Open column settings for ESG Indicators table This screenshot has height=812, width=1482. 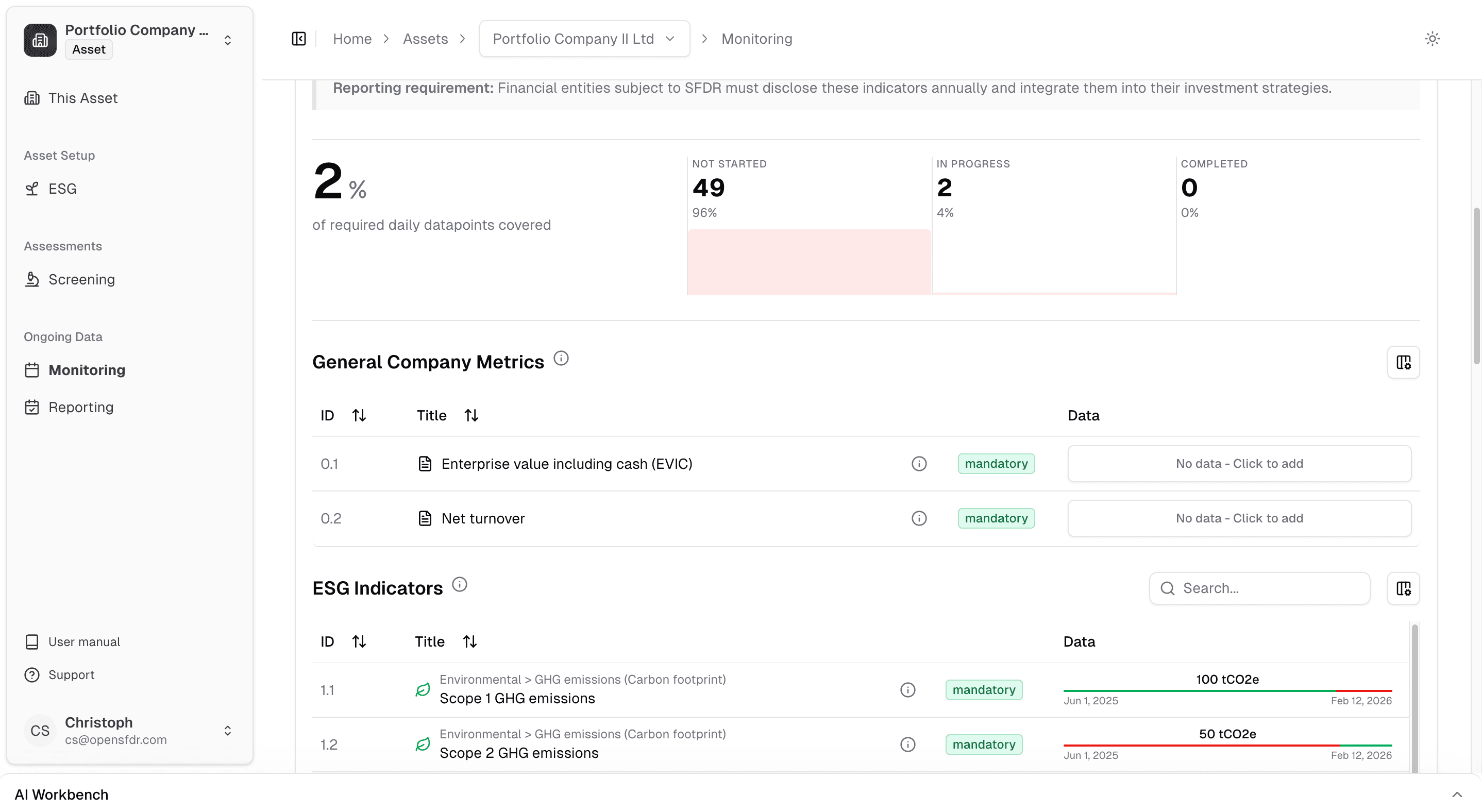(x=1404, y=588)
